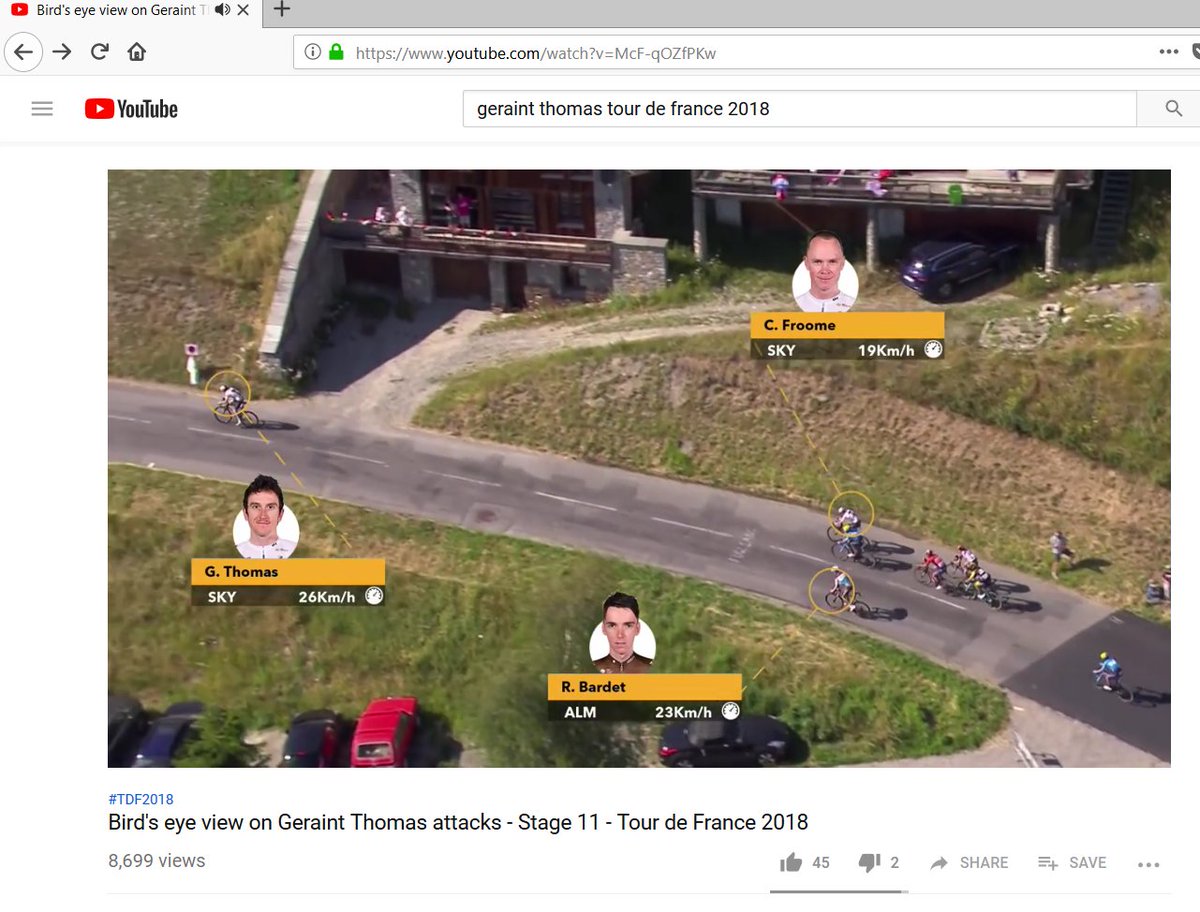1200x912 pixels.
Task: Click the 8,699 views count
Action: click(157, 861)
